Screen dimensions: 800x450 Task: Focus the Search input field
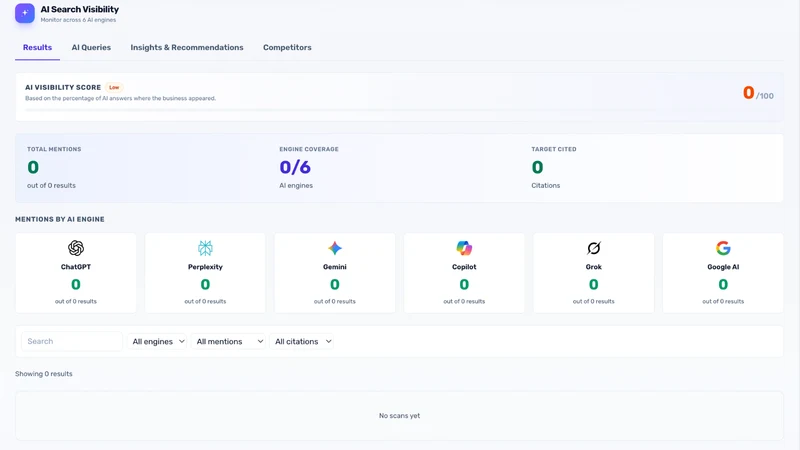(x=72, y=341)
